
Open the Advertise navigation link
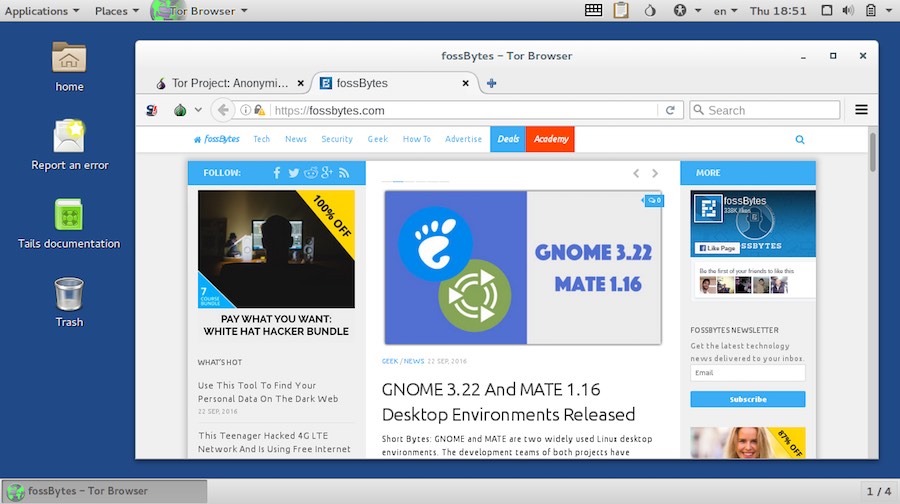(x=463, y=139)
